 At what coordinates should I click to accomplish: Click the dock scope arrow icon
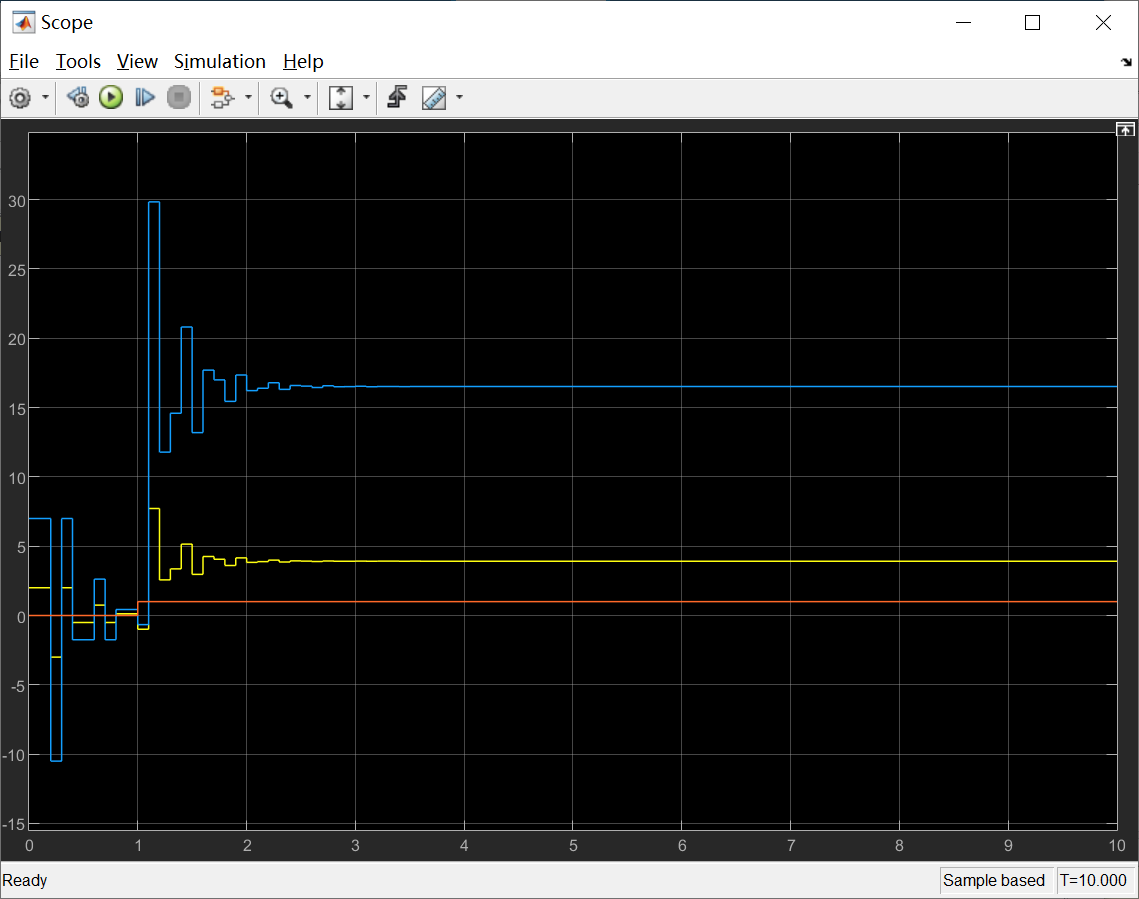(1126, 62)
